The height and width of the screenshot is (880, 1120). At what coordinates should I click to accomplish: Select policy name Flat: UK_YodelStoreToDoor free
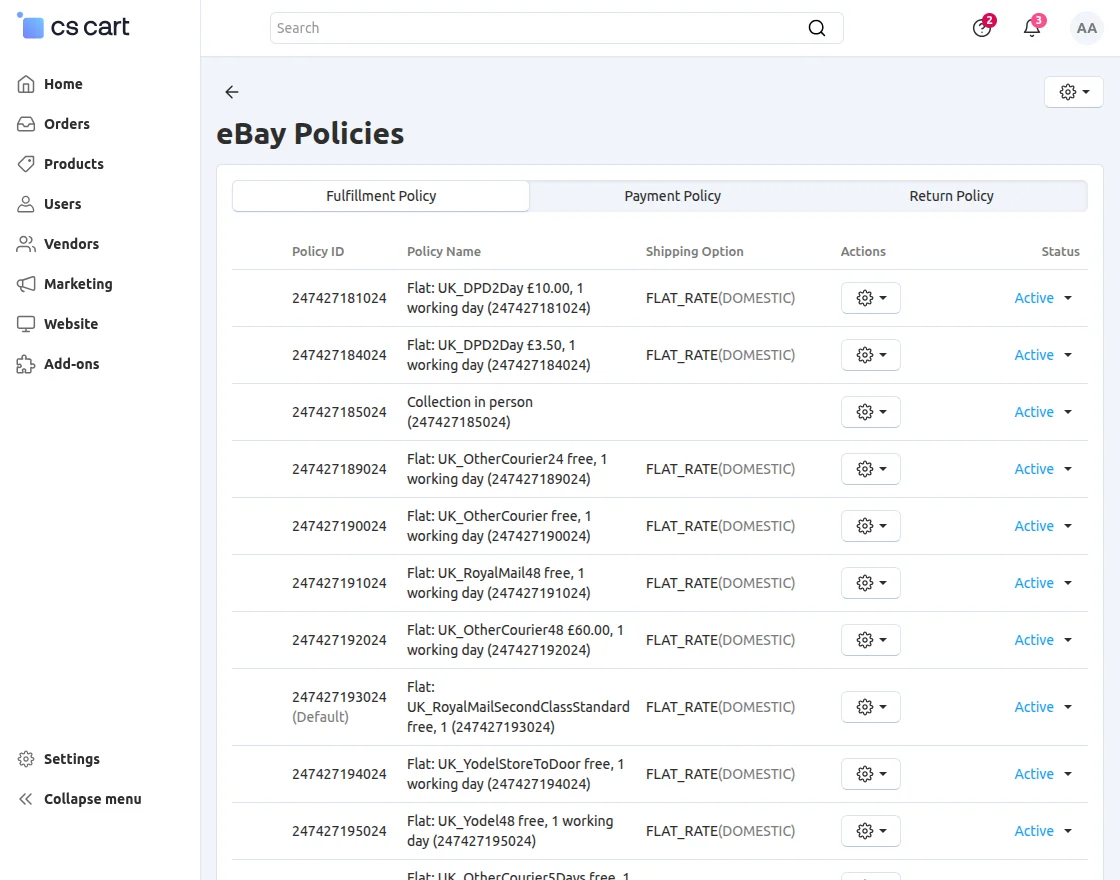[515, 774]
